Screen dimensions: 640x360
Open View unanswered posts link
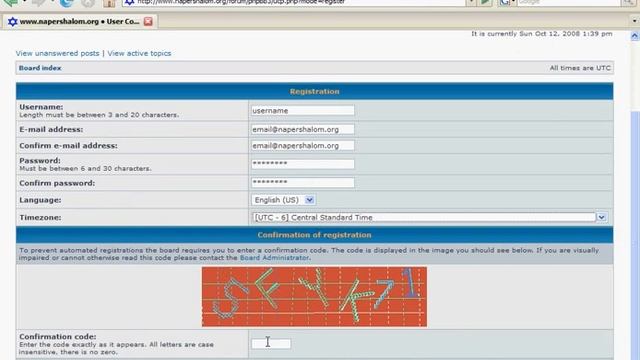[x=58, y=53]
